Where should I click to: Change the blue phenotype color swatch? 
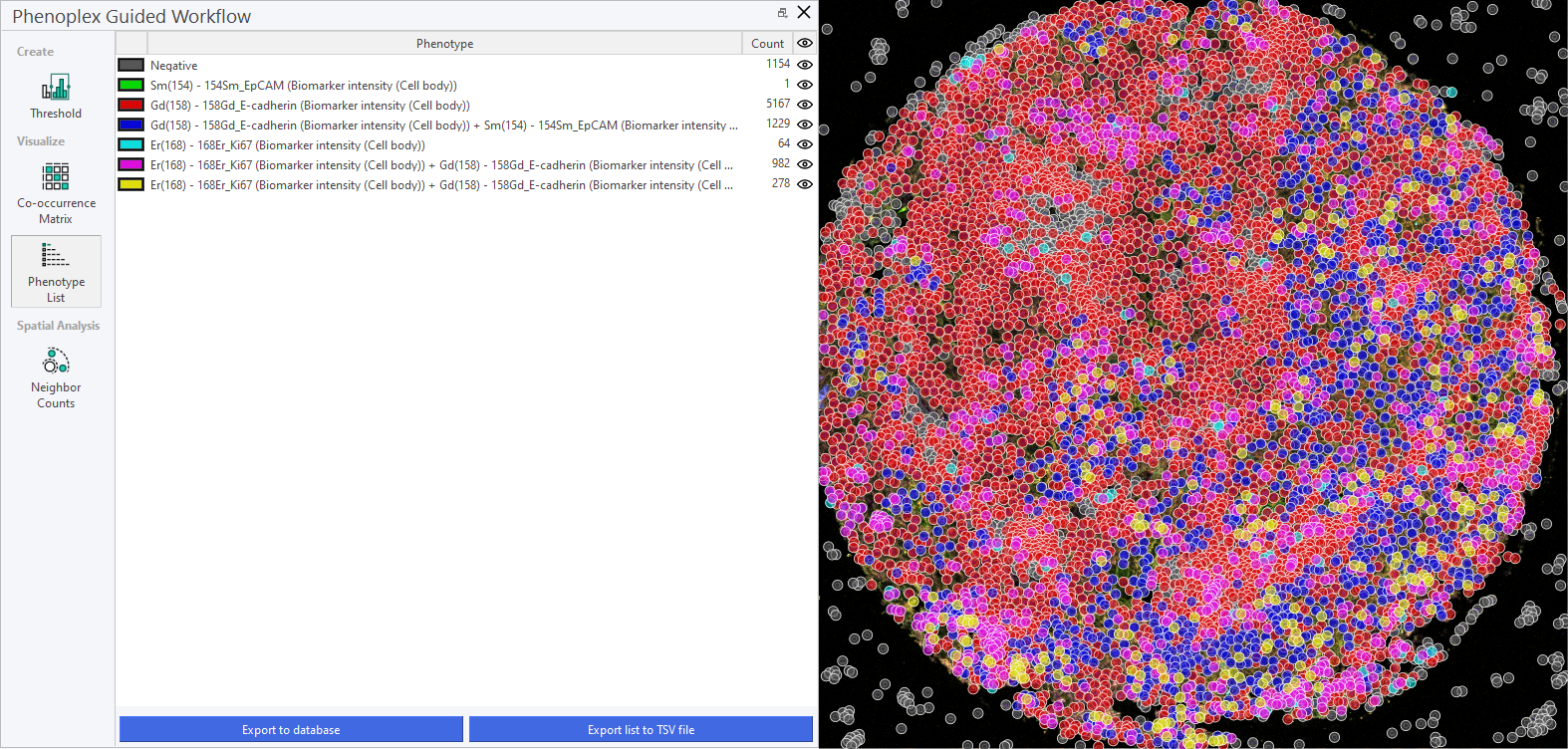pyautogui.click(x=131, y=125)
